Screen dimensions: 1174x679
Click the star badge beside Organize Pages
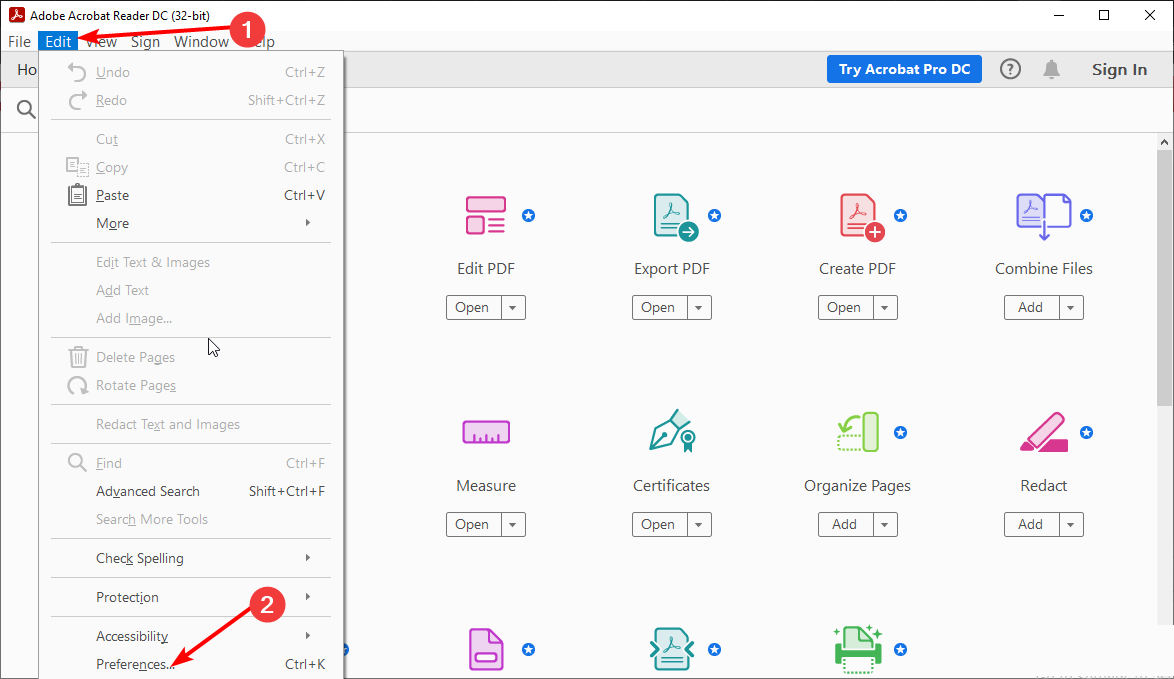point(901,433)
